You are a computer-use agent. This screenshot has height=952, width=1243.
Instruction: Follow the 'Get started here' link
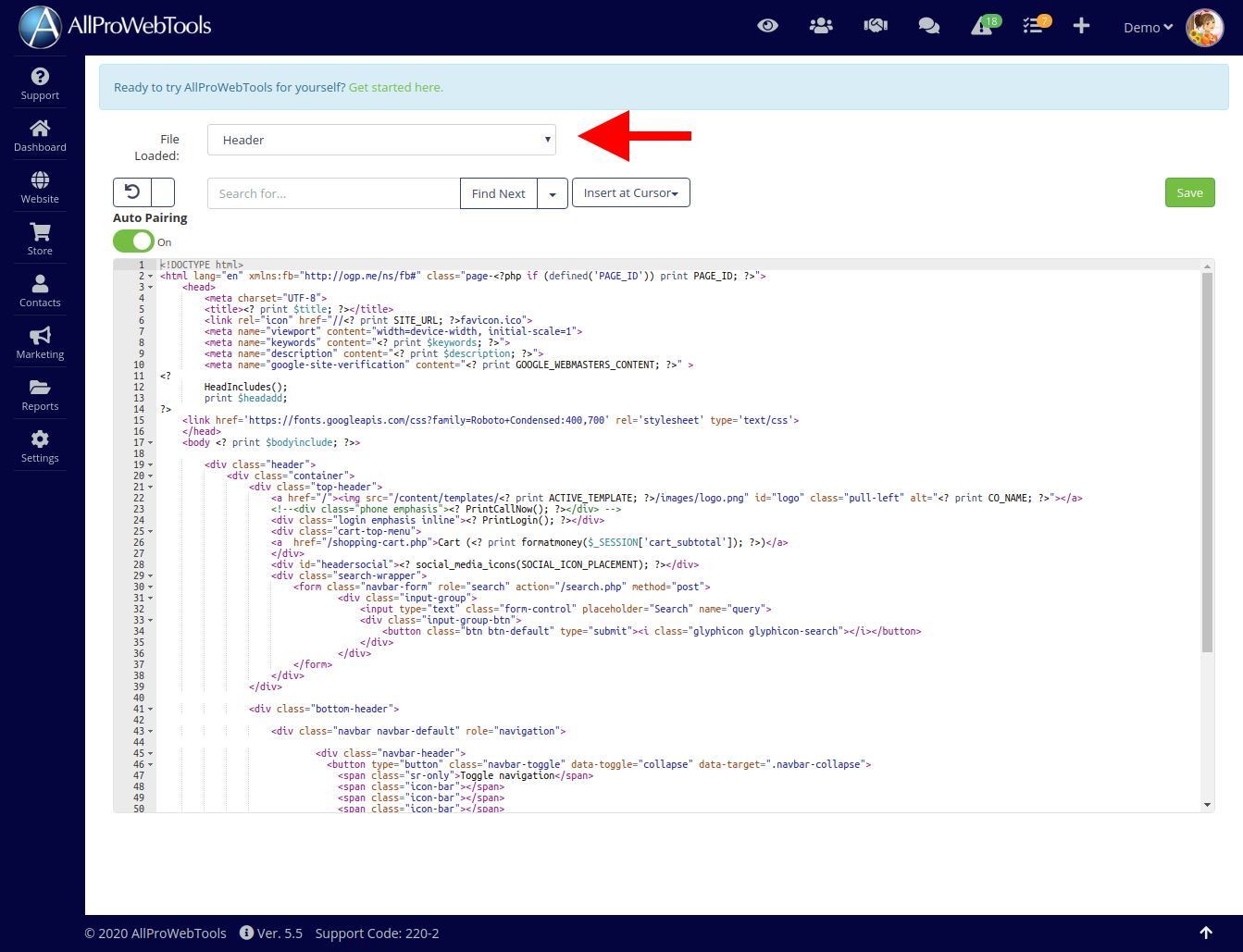[395, 88]
